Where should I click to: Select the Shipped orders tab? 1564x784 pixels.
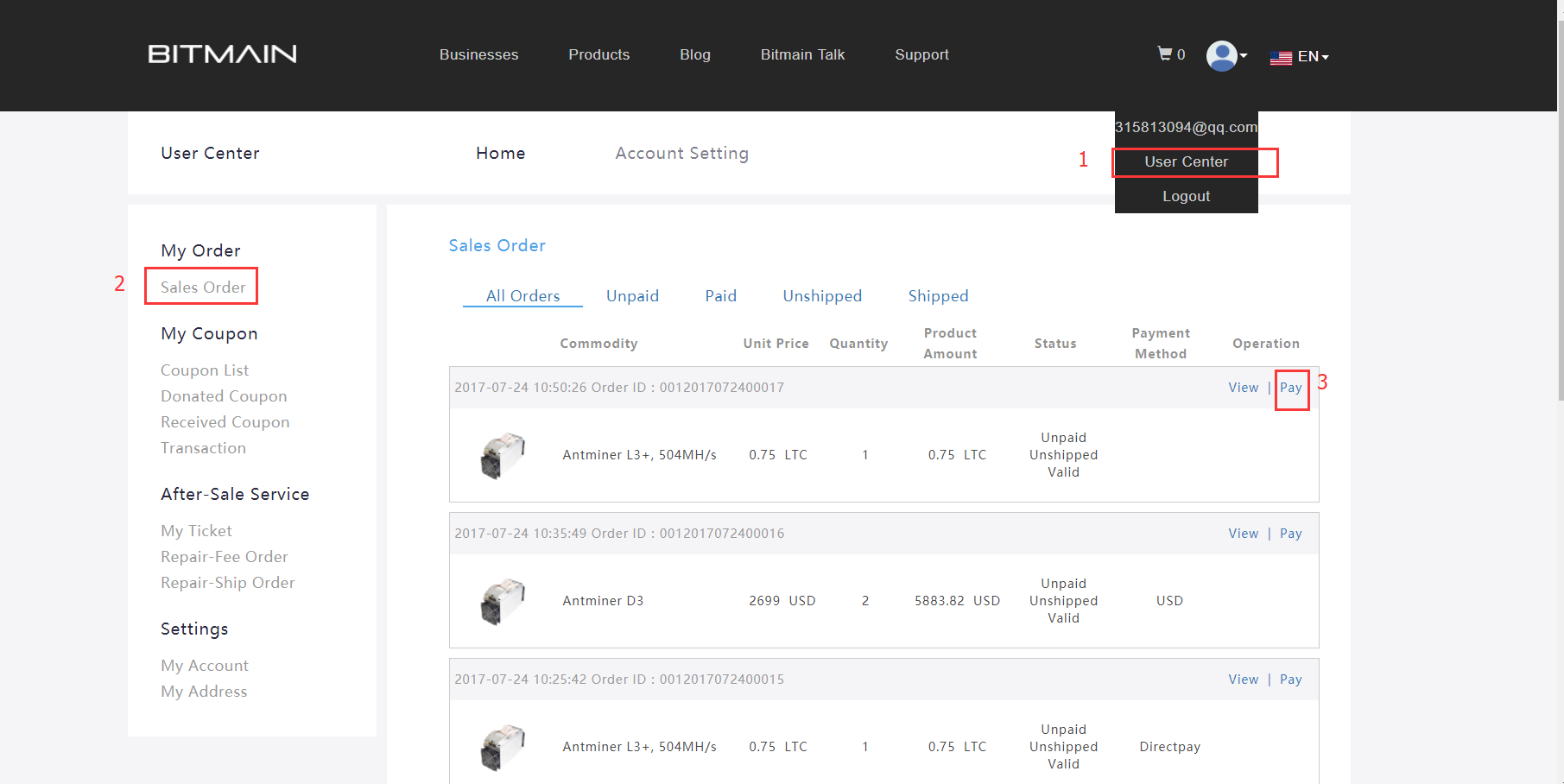[x=938, y=295]
